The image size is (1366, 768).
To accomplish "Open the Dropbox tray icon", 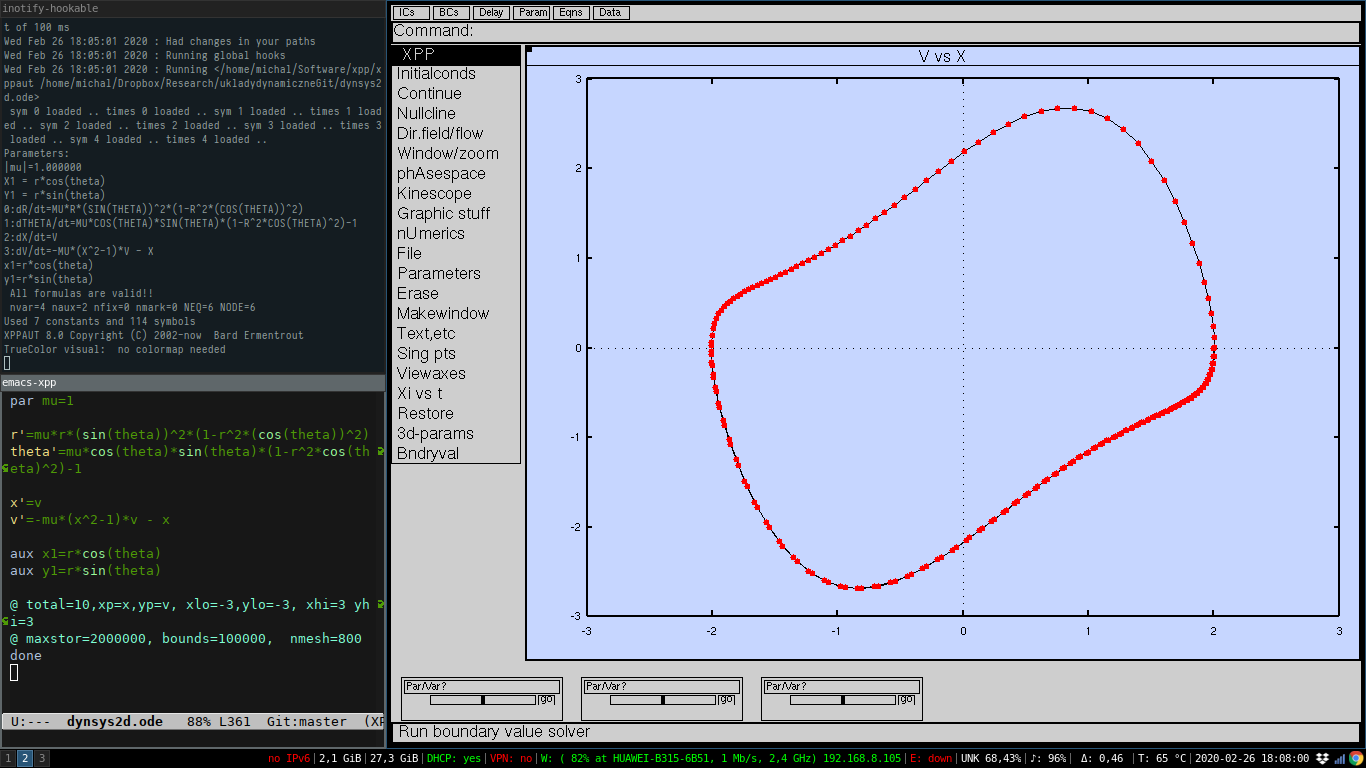I will click(x=1323, y=759).
